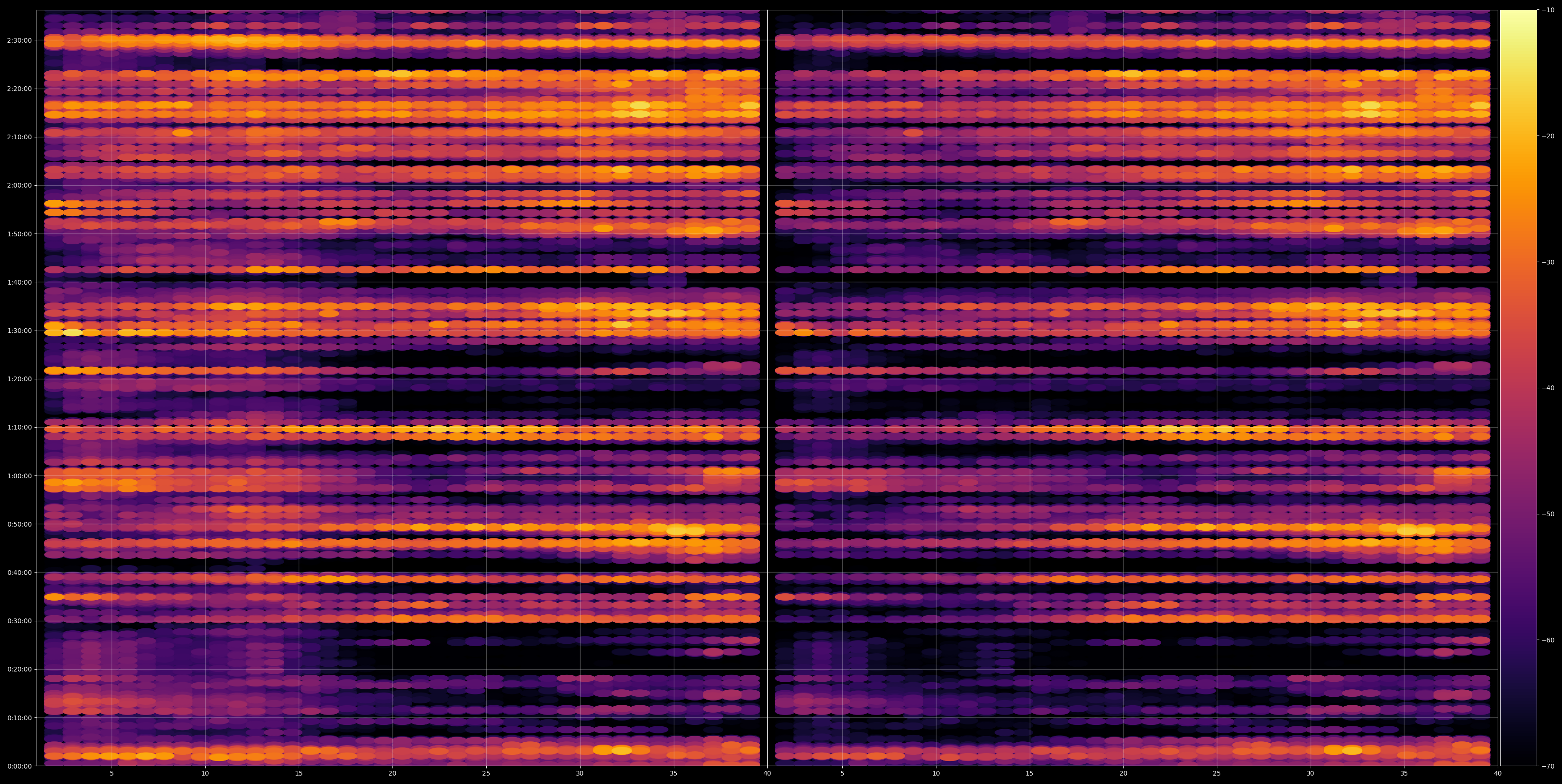Click x-axis tick 10 under the right heatmap

(936, 774)
